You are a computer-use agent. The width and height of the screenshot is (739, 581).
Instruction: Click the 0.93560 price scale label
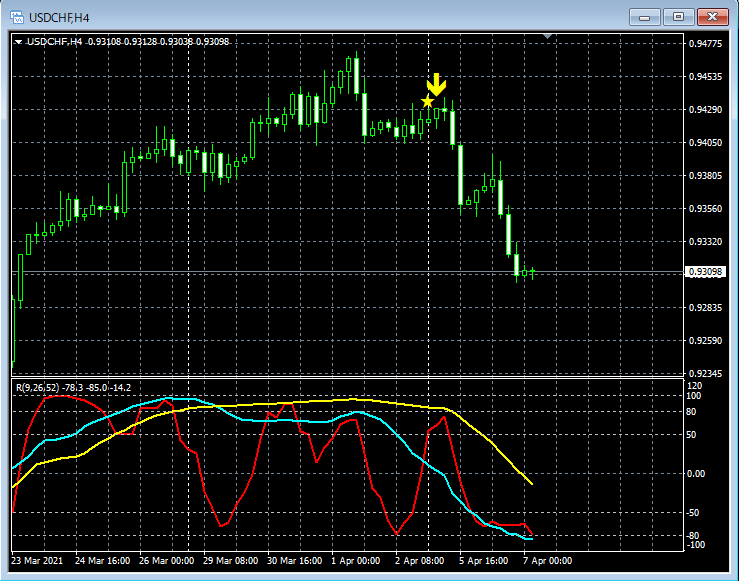(705, 209)
